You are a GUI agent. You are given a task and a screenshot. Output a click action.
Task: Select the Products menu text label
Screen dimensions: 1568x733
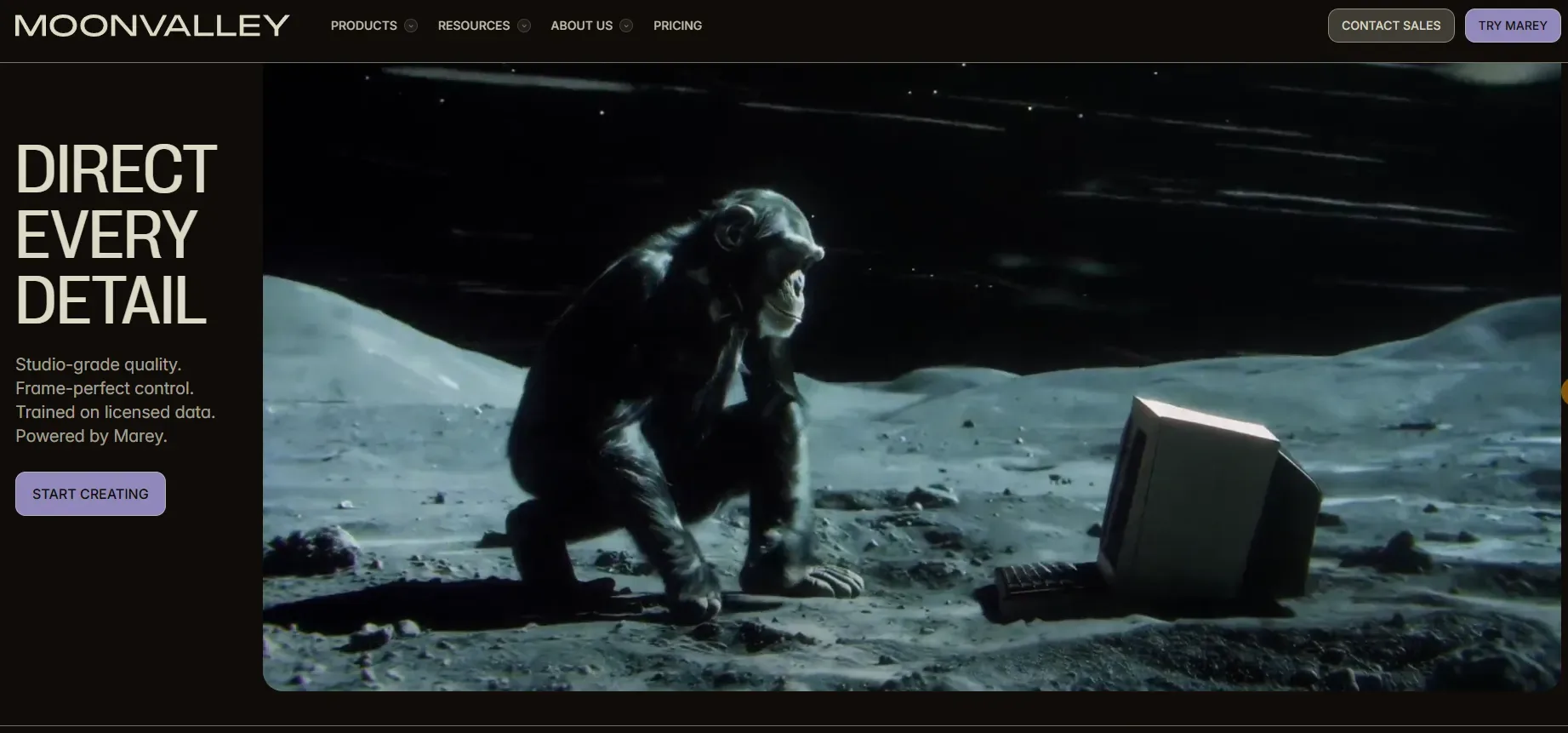click(363, 26)
